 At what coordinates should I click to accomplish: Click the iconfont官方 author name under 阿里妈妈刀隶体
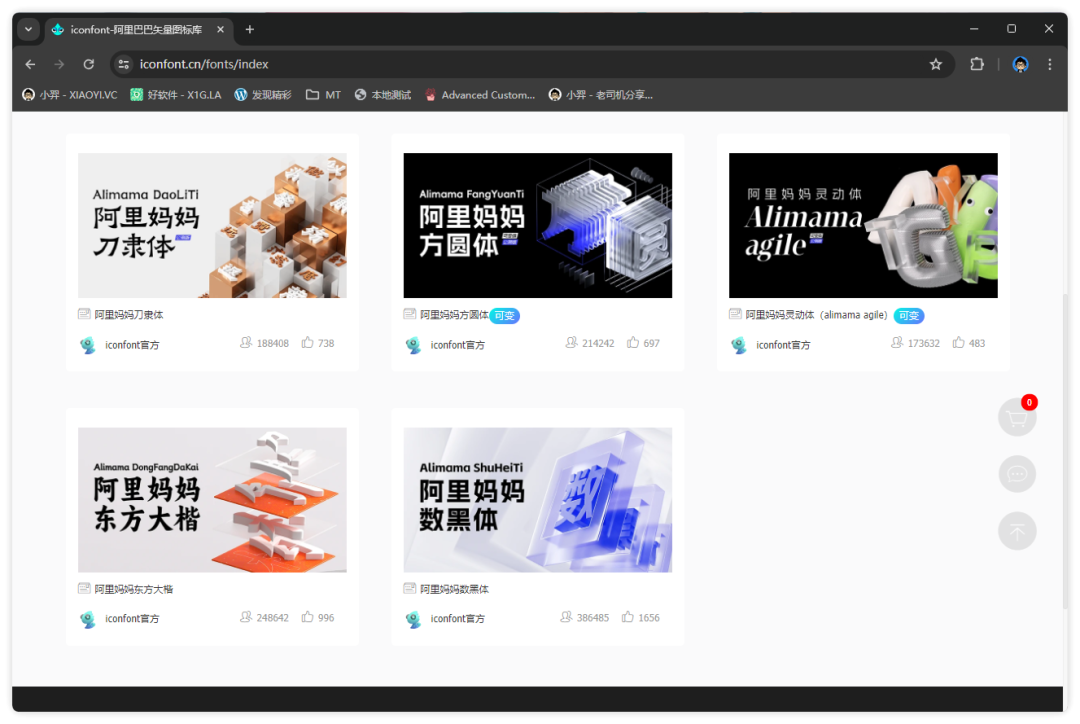click(x=132, y=344)
